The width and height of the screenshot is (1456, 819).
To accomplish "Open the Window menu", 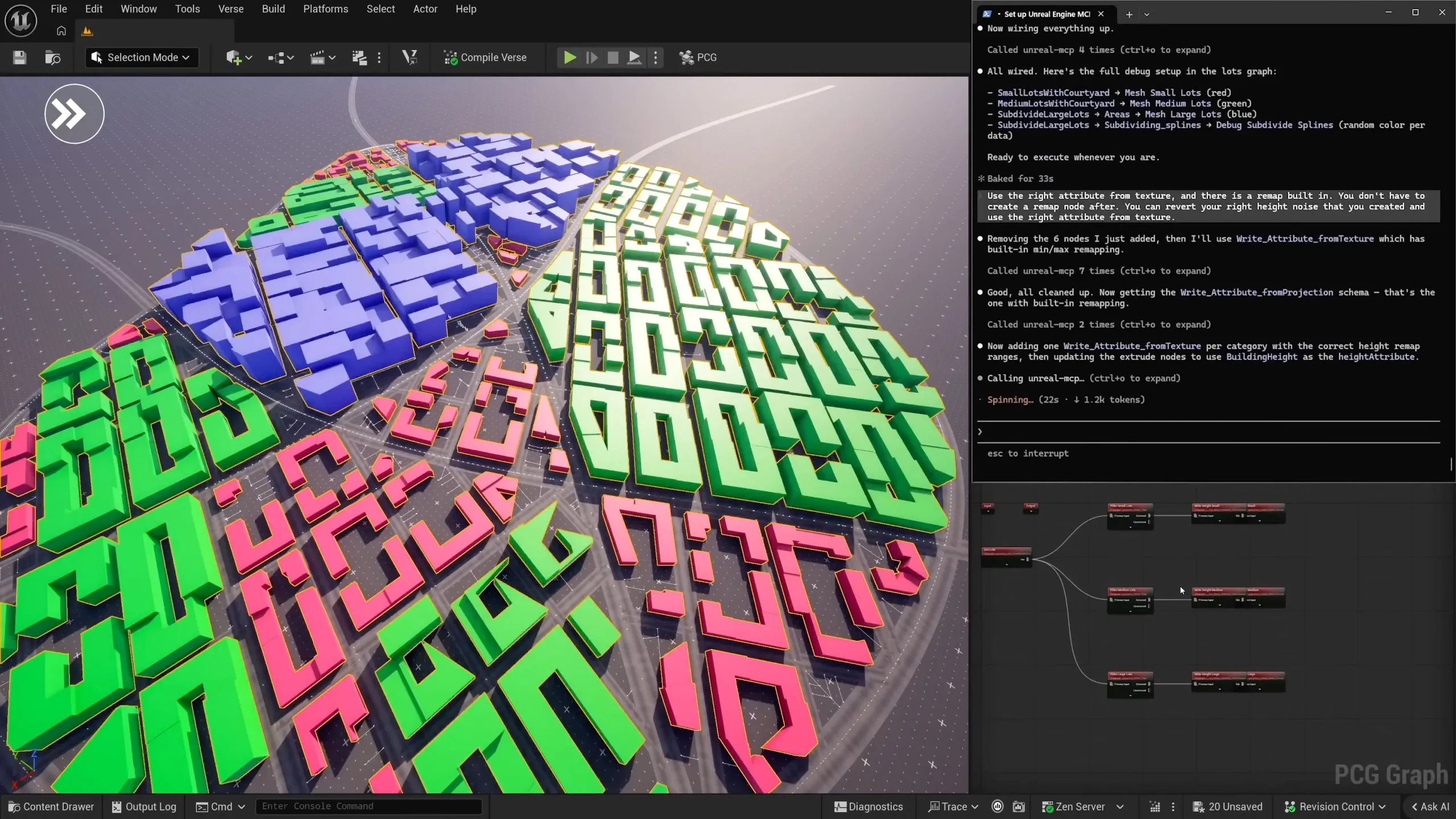I will pos(139,9).
